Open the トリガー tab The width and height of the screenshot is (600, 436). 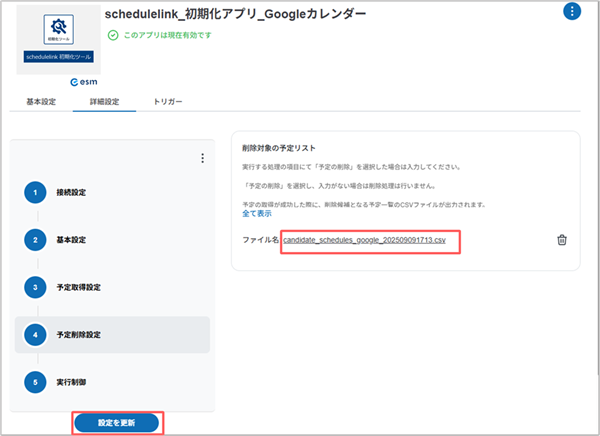pyautogui.click(x=168, y=102)
